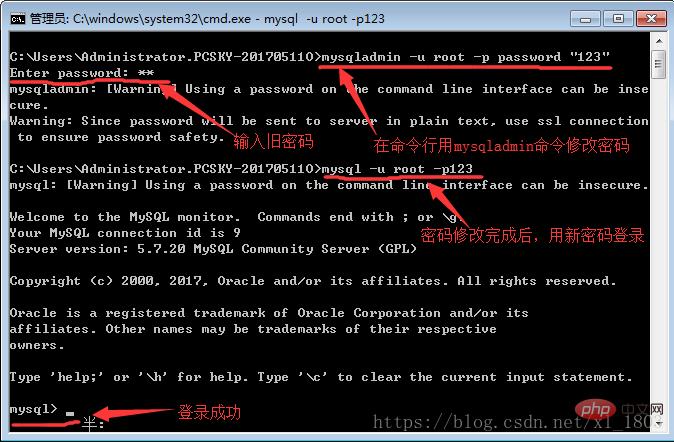This screenshot has width=674, height=442.
Task: Click the 密码修改完成后 annotation text
Action: click(476, 235)
